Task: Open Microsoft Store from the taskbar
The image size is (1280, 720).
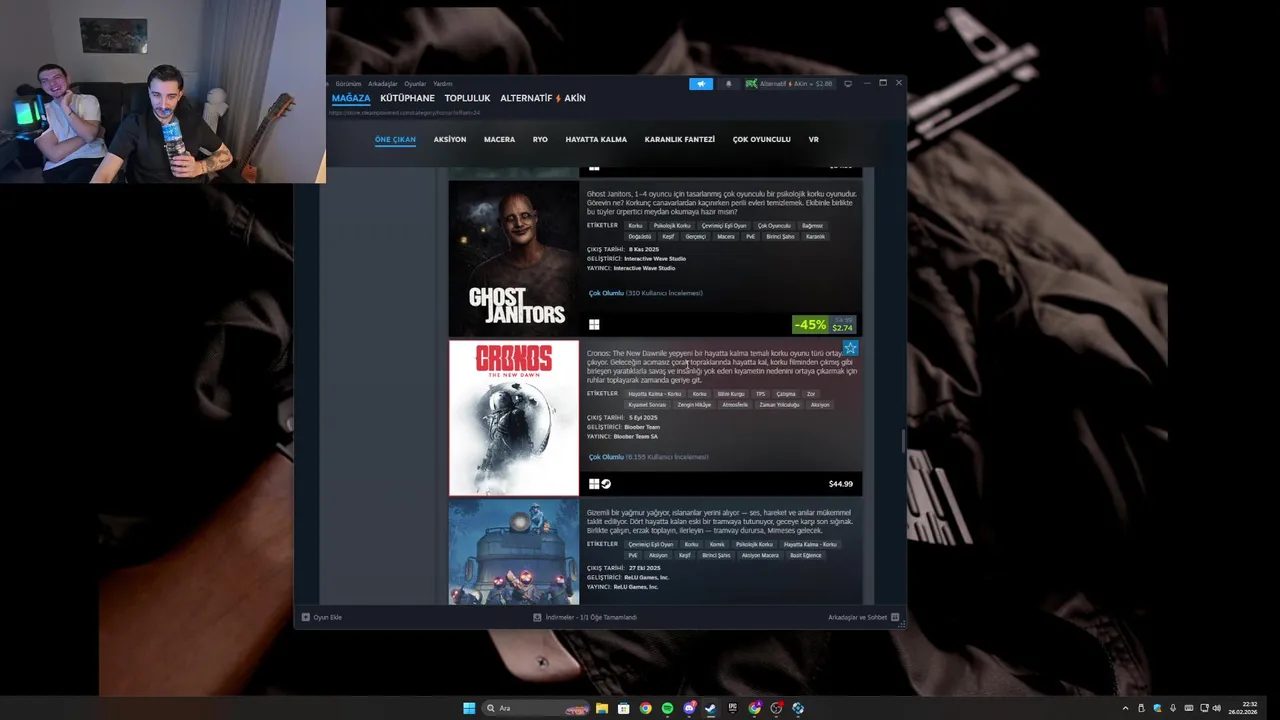Action: [x=624, y=708]
